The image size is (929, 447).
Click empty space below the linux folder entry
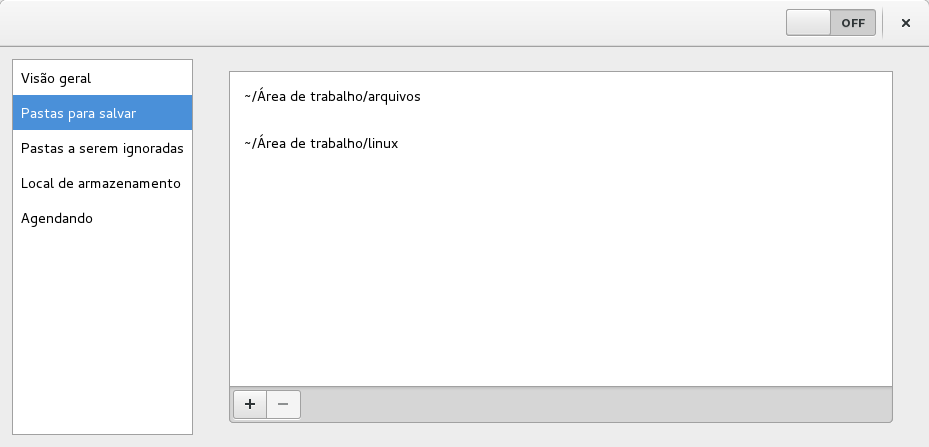pos(560,270)
